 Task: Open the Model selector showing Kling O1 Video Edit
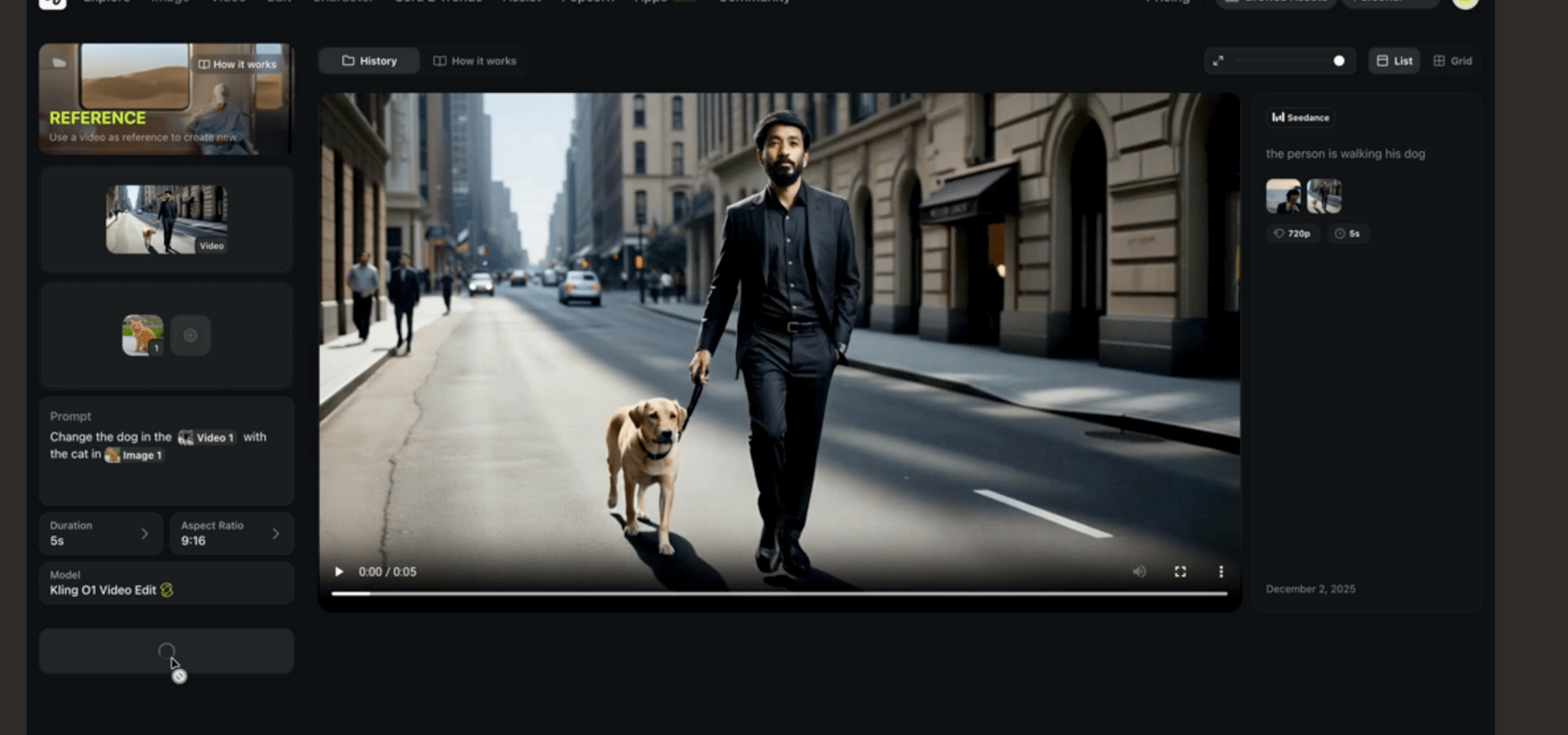click(167, 583)
